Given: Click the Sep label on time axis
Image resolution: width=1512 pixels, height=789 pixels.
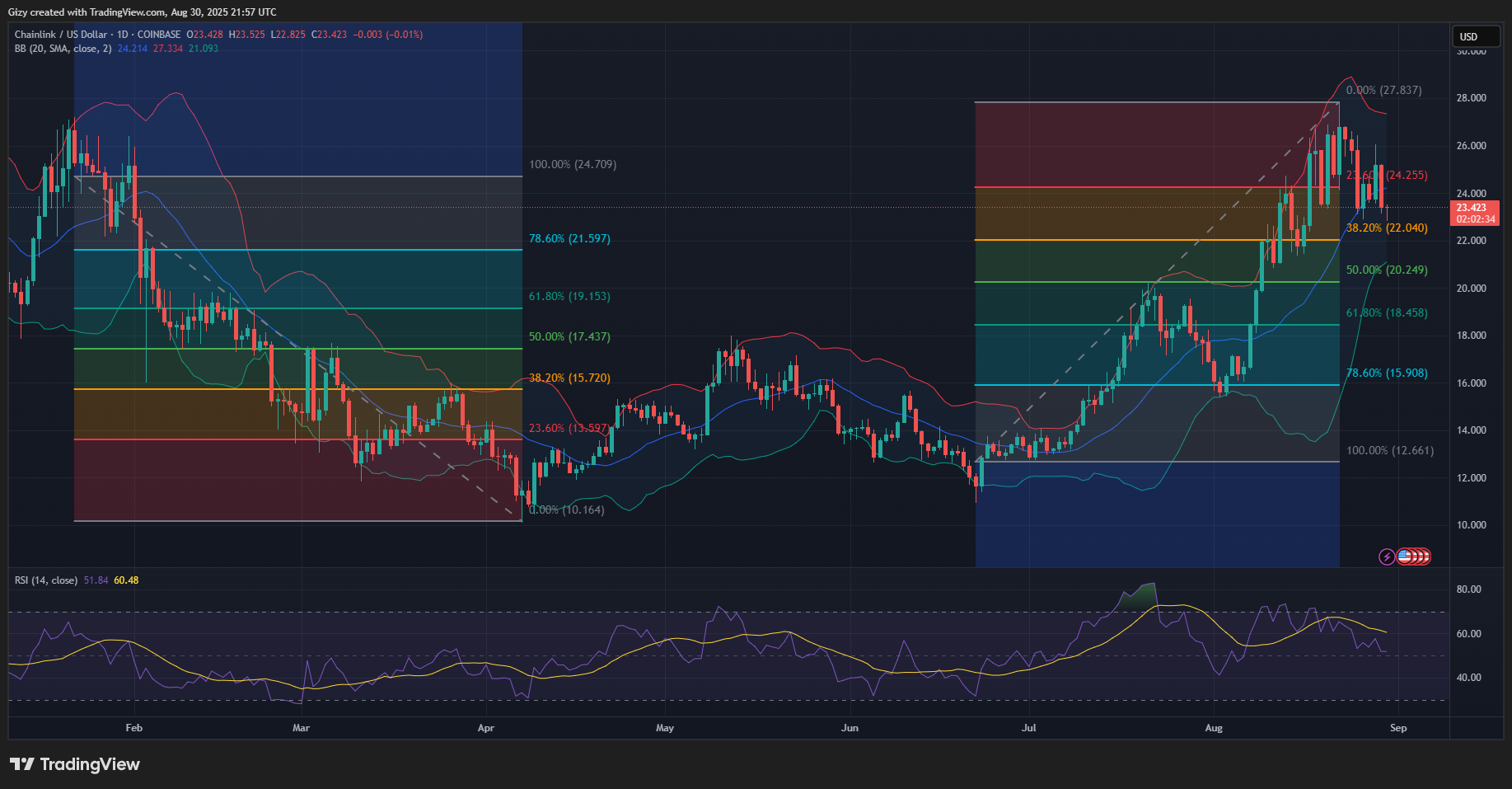Looking at the screenshot, I should point(1397,728).
